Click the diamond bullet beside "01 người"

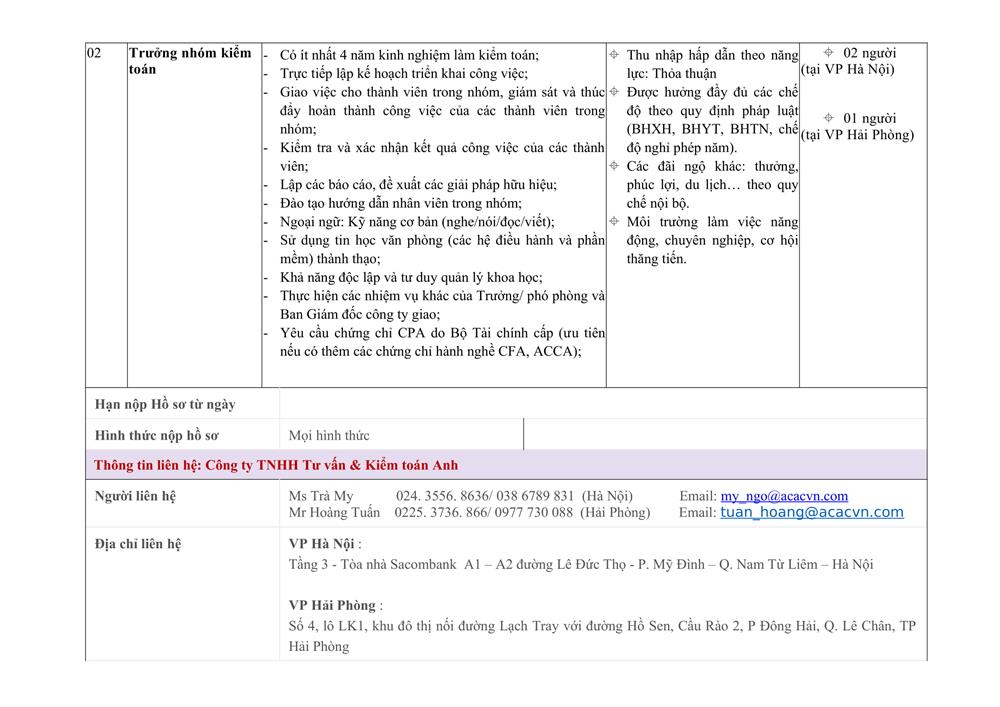coord(828,118)
